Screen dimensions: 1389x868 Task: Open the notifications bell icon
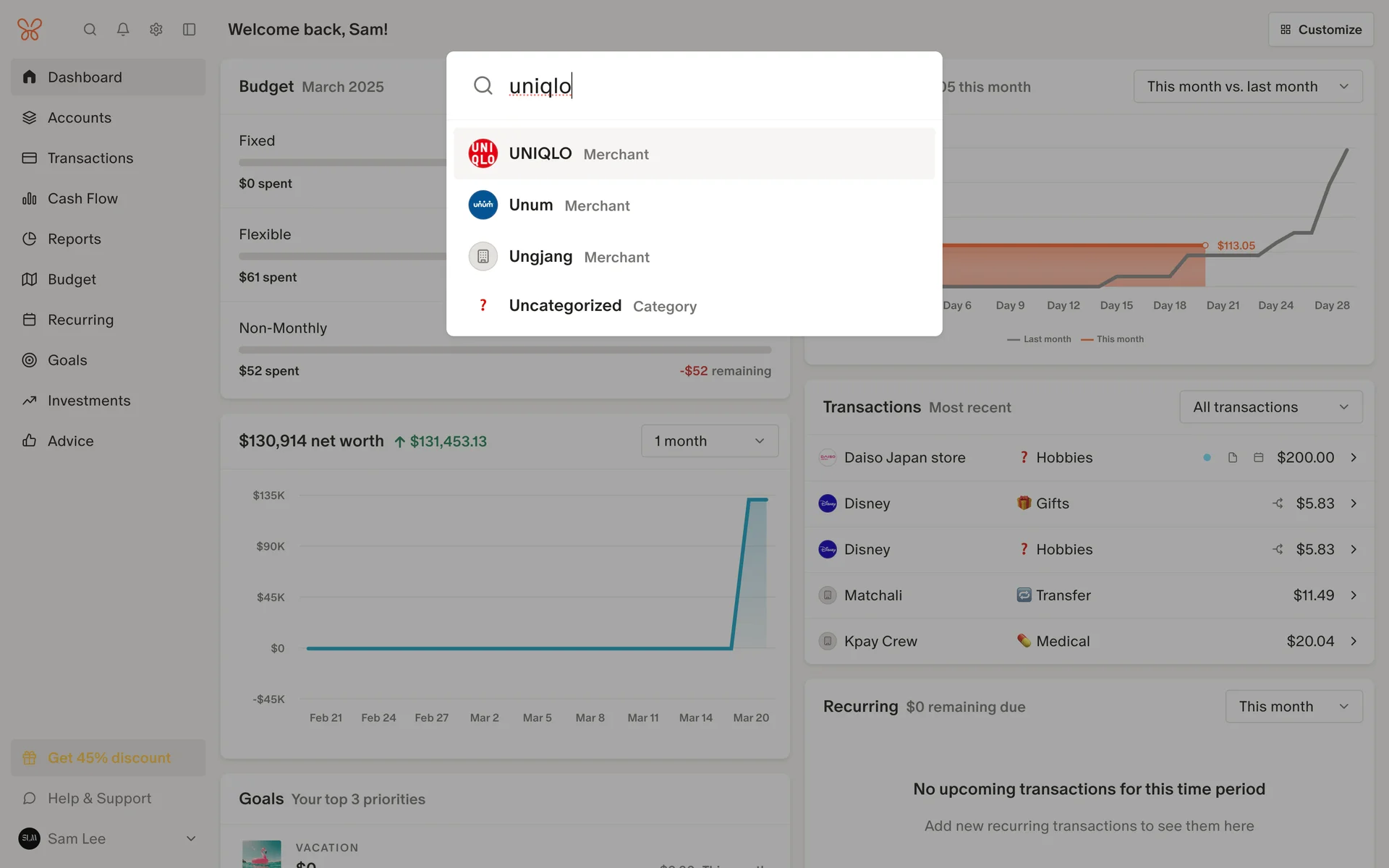point(123,30)
